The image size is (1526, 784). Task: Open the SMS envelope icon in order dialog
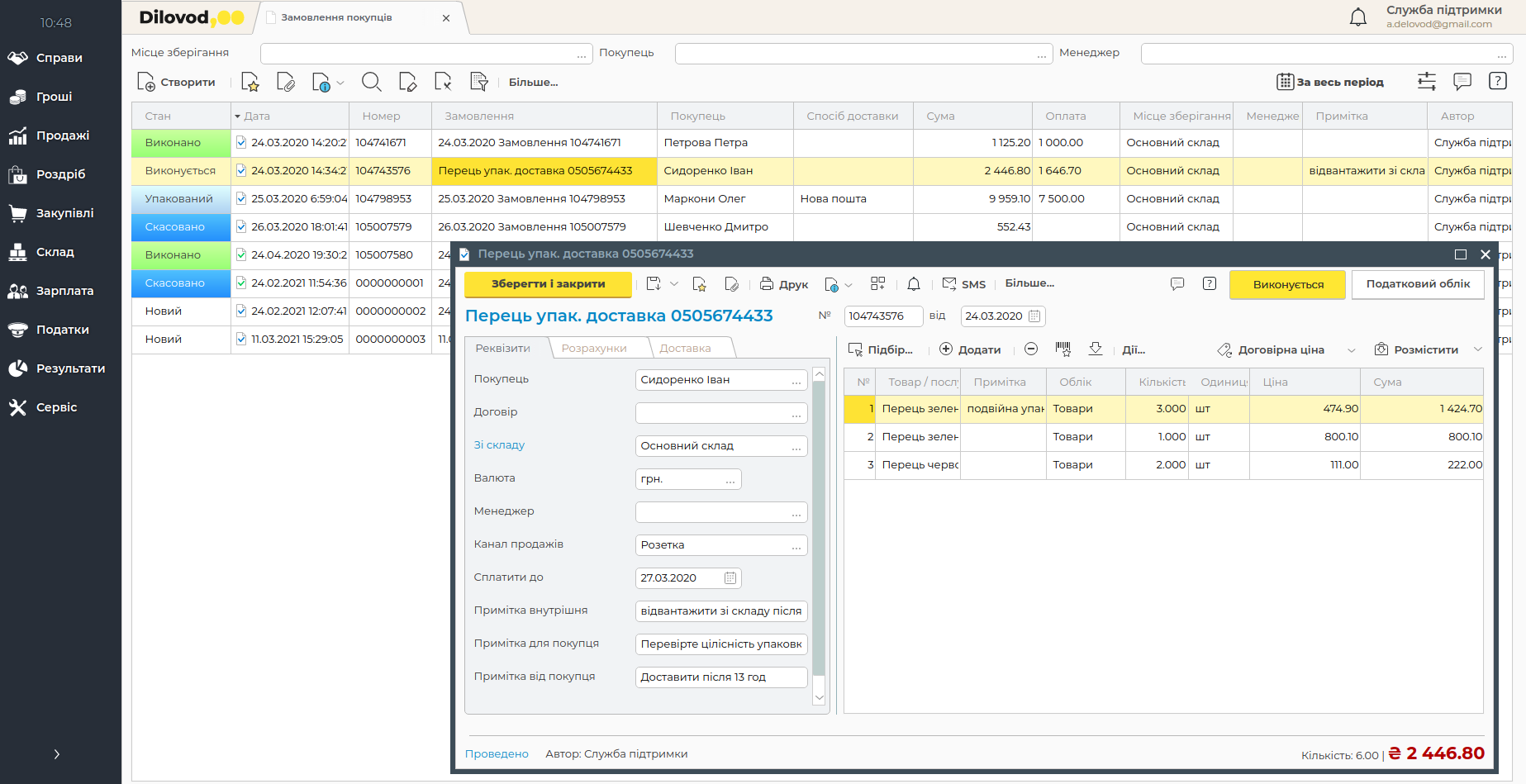(949, 284)
